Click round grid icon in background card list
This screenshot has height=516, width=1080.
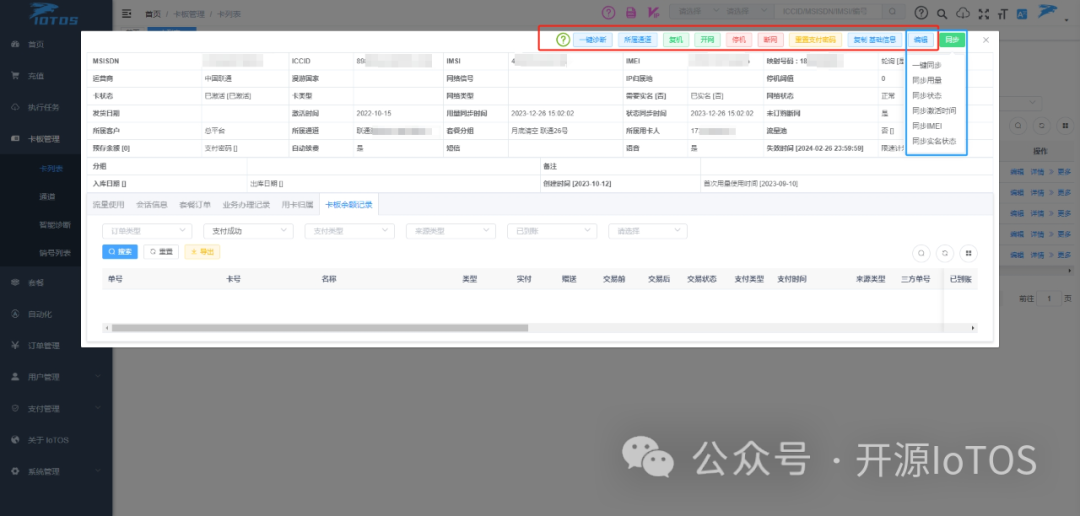1065,125
